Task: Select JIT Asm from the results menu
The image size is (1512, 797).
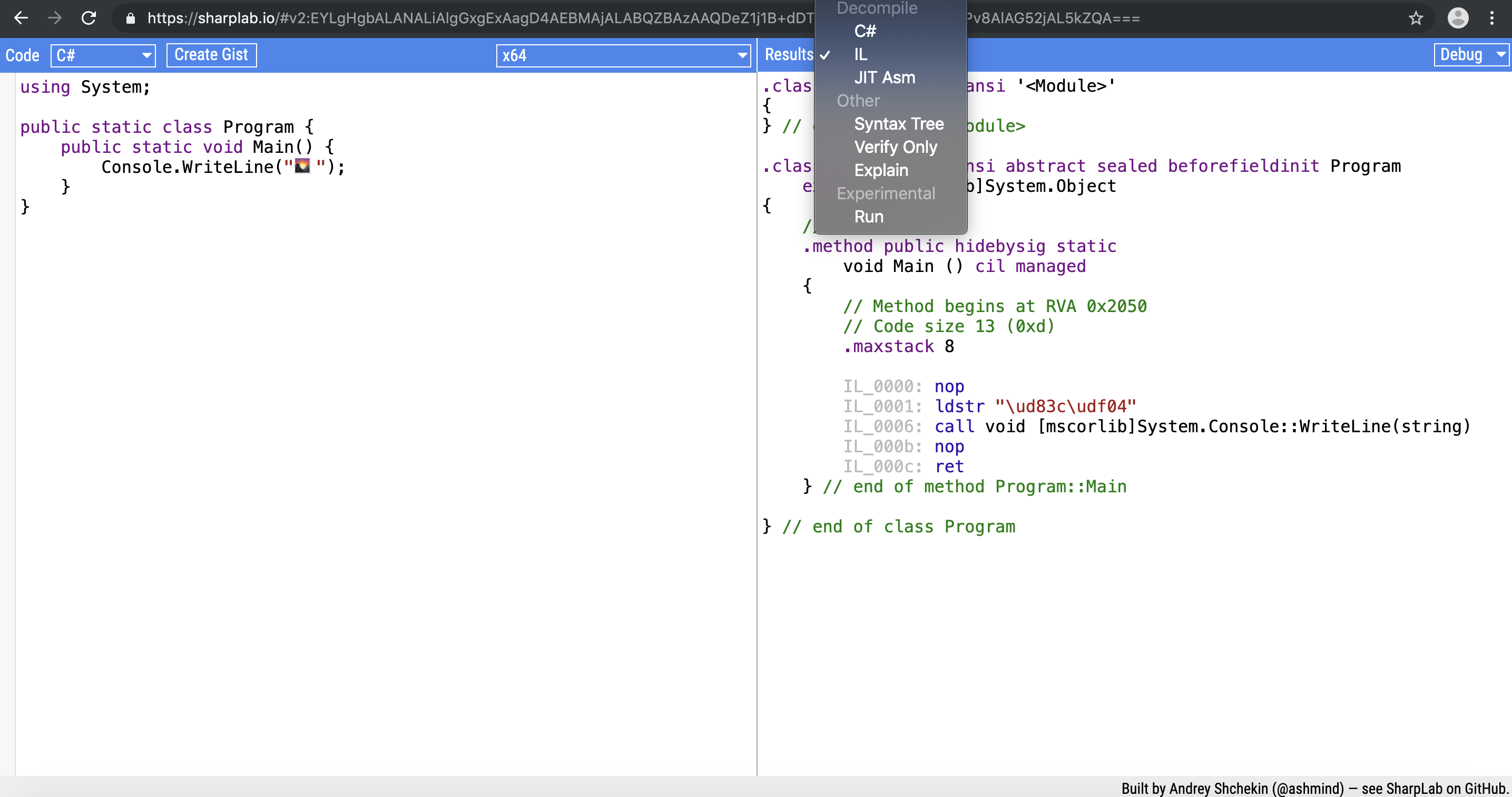Action: tap(885, 77)
